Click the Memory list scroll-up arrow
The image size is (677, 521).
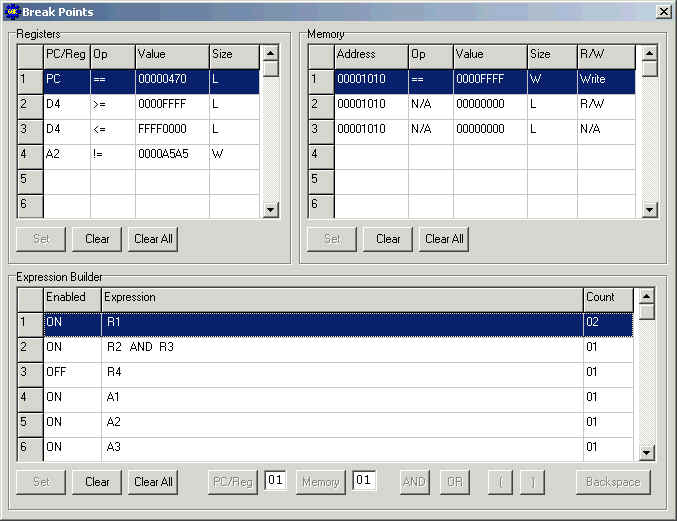point(649,53)
